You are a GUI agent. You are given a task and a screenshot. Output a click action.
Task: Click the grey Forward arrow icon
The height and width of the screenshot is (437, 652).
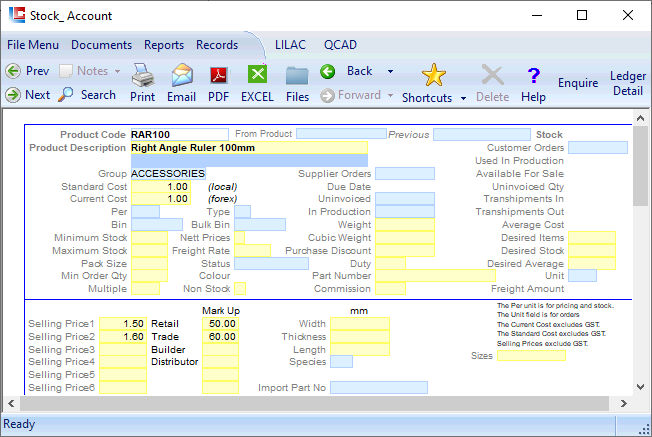tap(328, 96)
